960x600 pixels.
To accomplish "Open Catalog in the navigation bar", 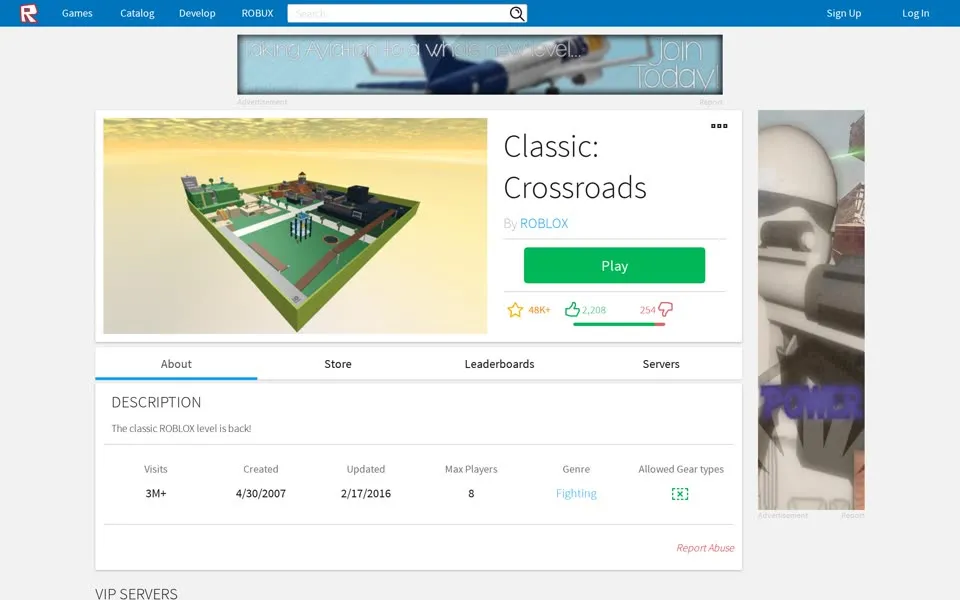I will pyautogui.click(x=137, y=13).
